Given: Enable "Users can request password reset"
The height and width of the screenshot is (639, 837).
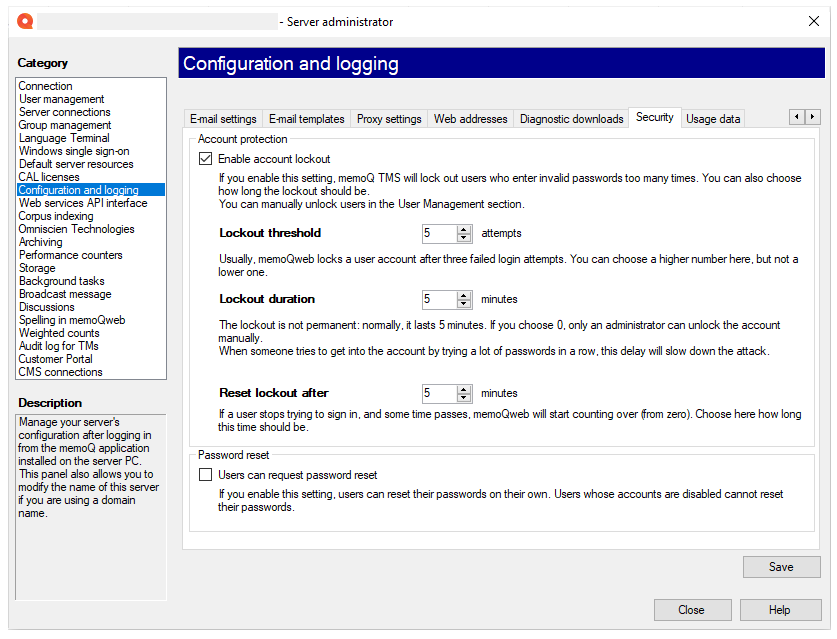Looking at the screenshot, I should [x=205, y=475].
